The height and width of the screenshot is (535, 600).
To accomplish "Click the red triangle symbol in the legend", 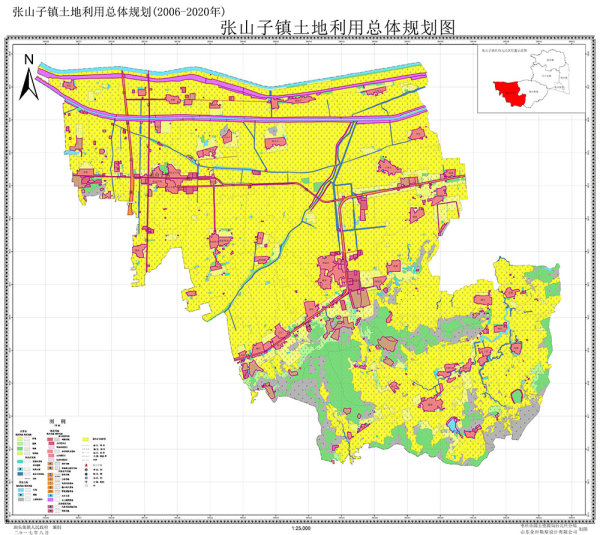I will coord(86,465).
